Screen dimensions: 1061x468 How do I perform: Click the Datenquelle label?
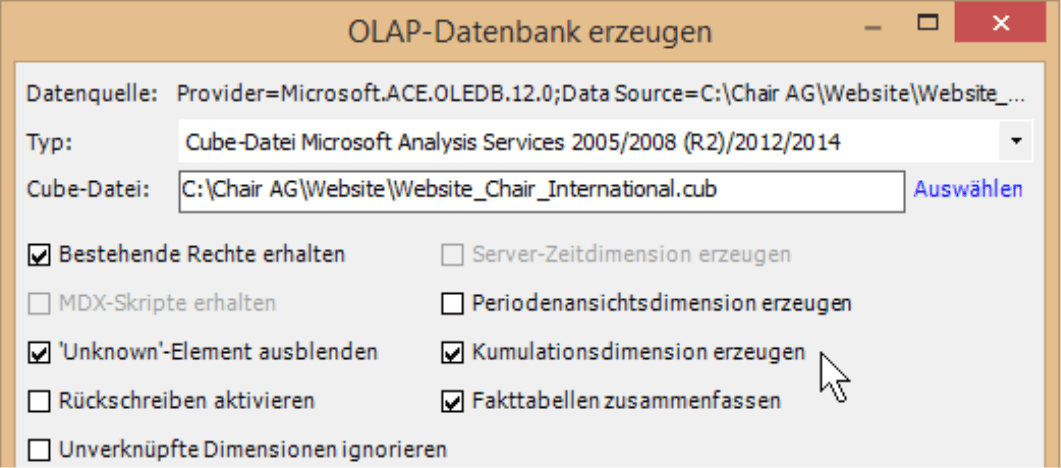point(92,94)
